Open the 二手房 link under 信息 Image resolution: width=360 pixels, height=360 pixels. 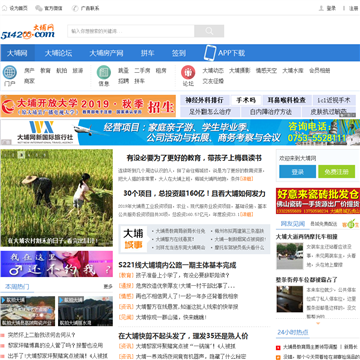tap(142, 71)
